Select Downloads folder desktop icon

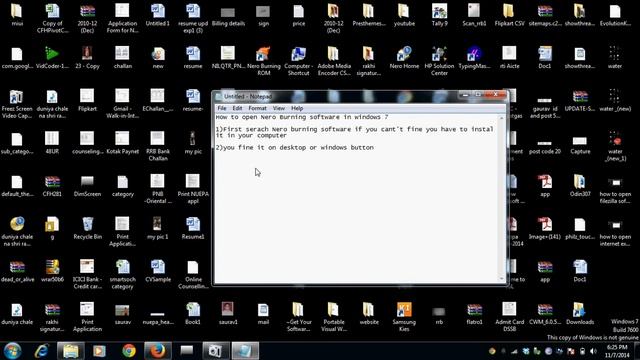tap(580, 313)
